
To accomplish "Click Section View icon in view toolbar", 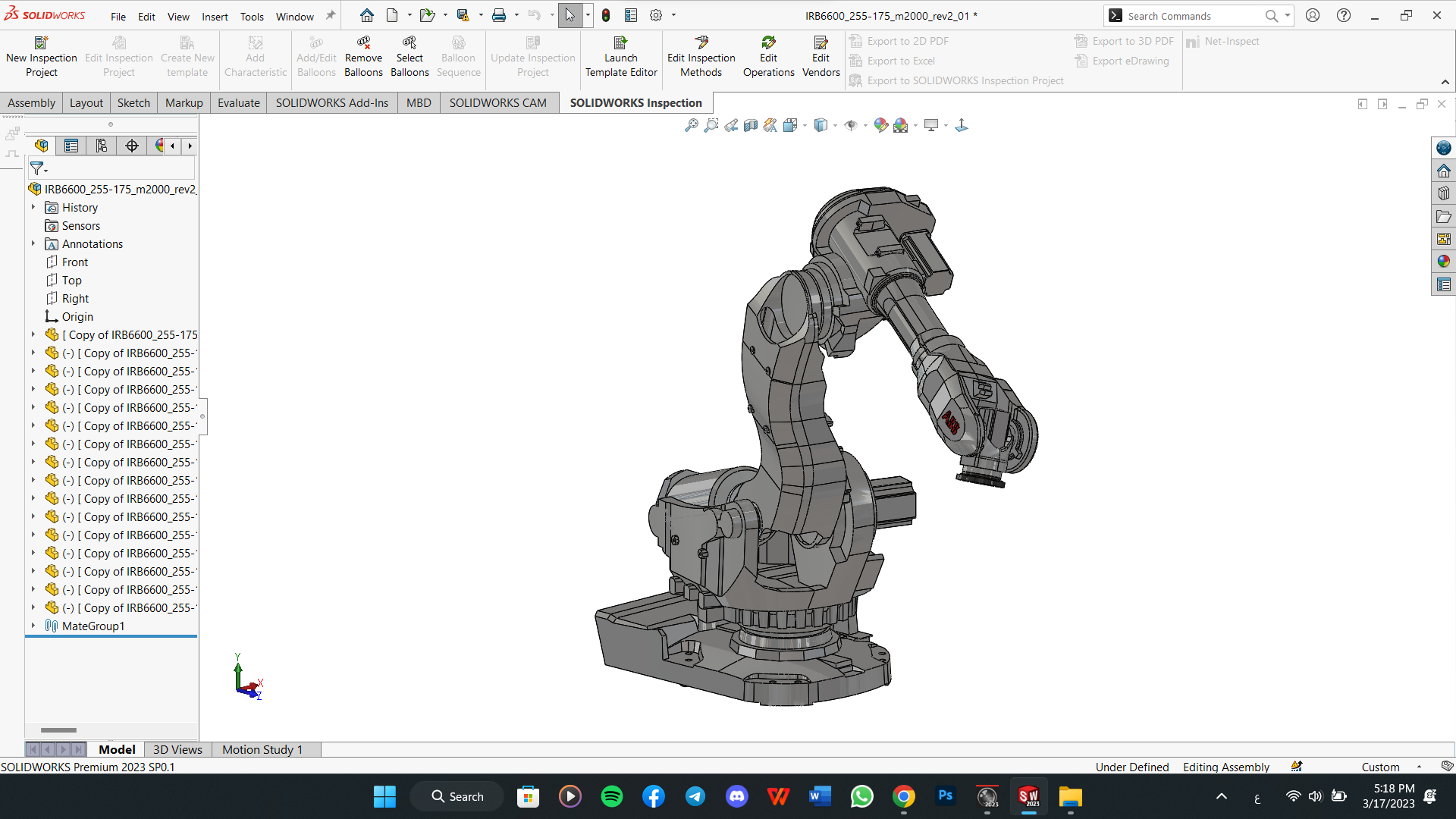I will pos(750,125).
